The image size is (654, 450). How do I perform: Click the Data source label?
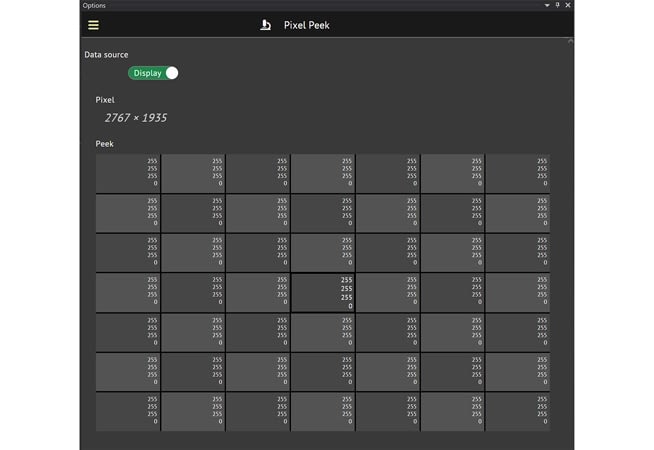[x=106, y=55]
